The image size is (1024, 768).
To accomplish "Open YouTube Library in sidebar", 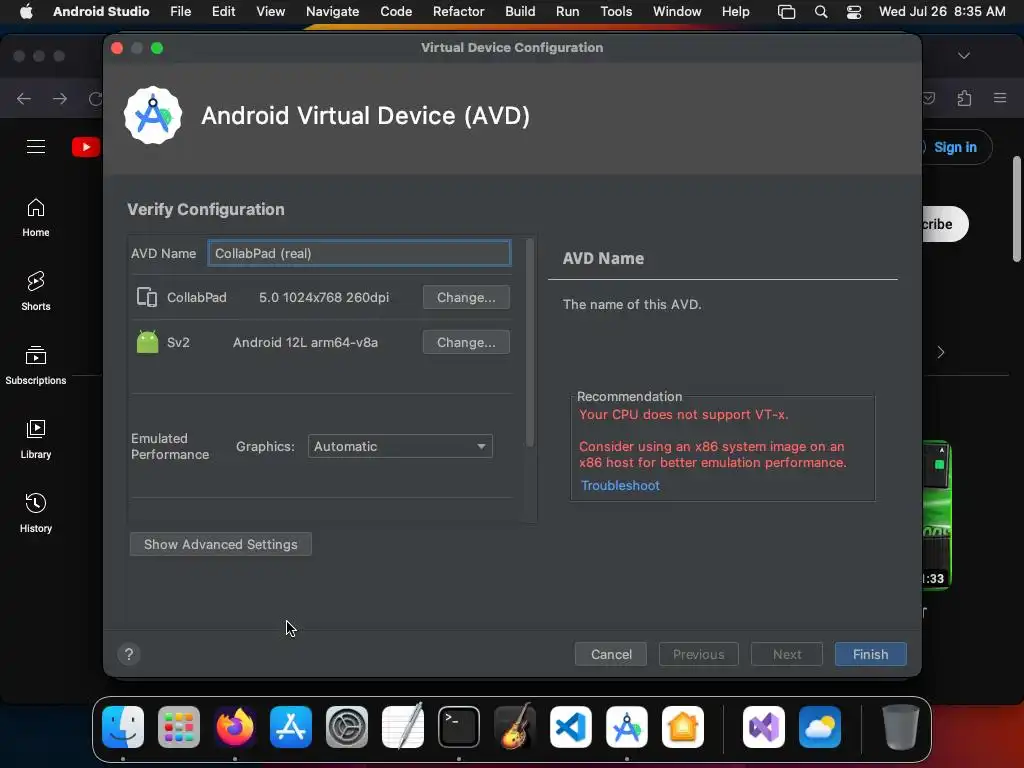I will pyautogui.click(x=36, y=440).
